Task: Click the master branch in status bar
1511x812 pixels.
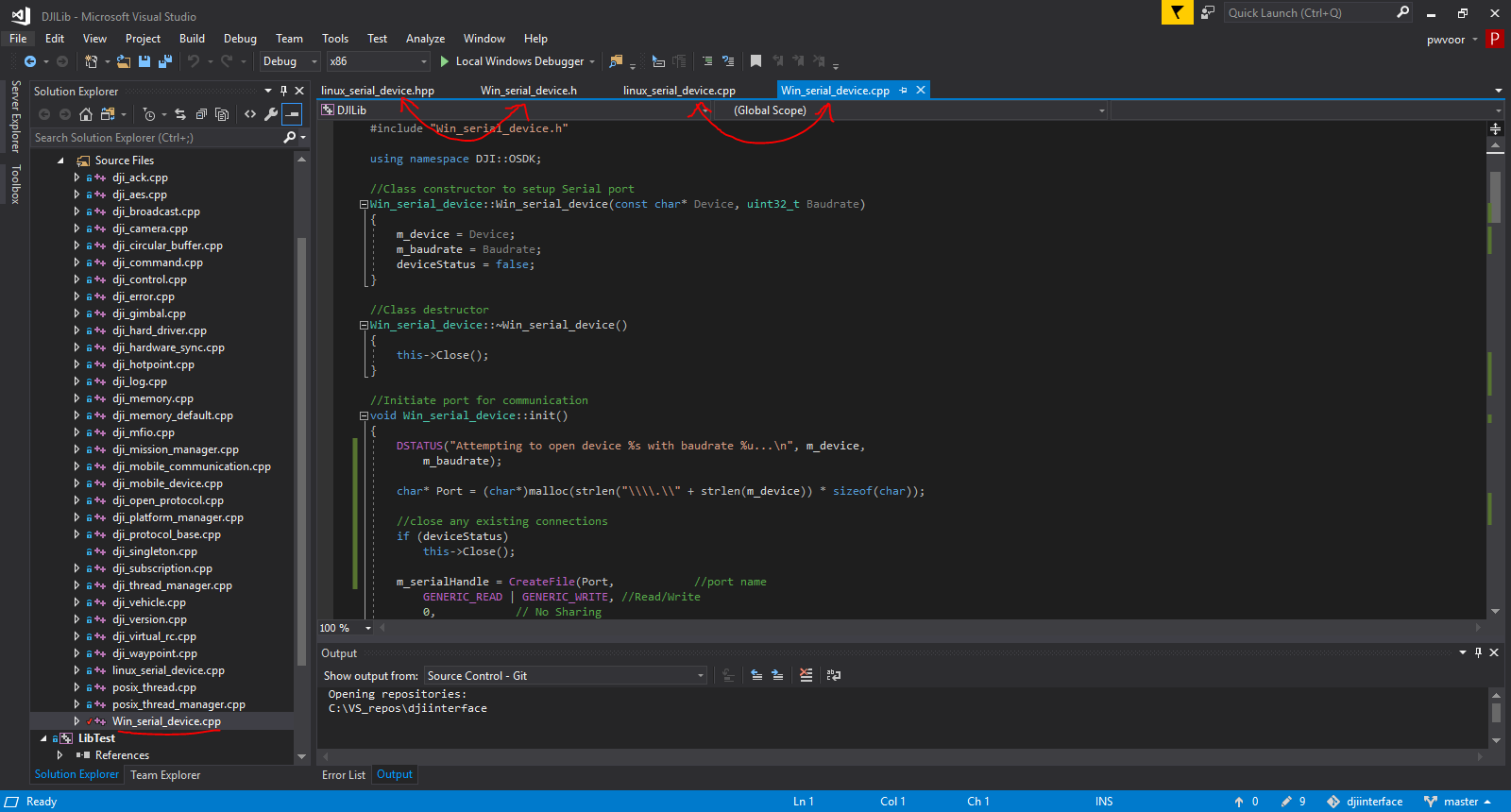Action: [x=1458, y=802]
